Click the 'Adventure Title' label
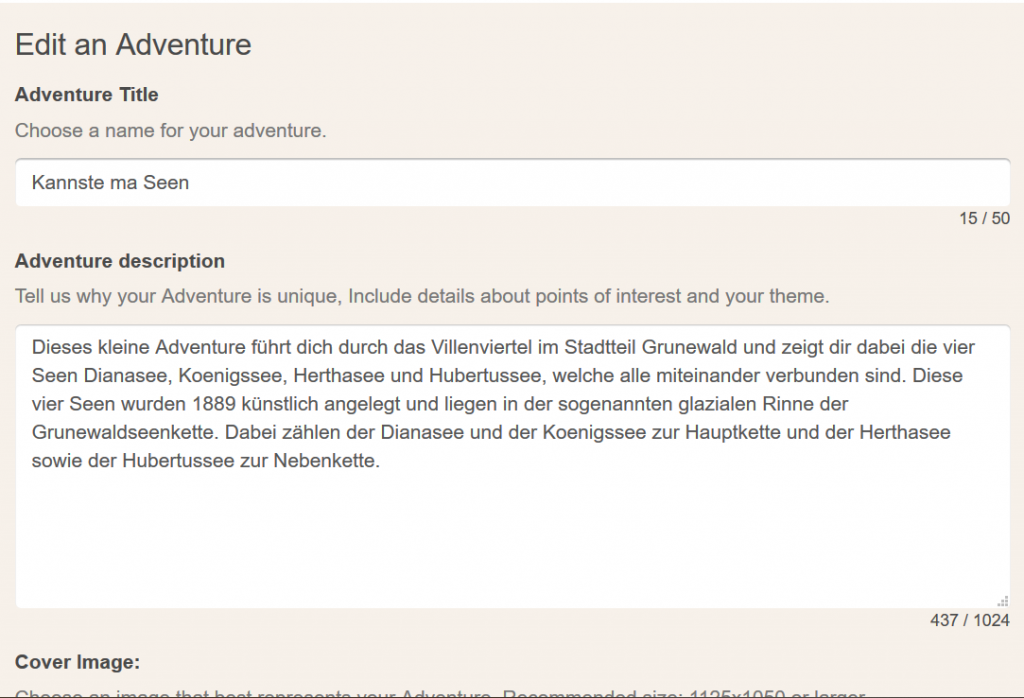 pyautogui.click(x=86, y=94)
